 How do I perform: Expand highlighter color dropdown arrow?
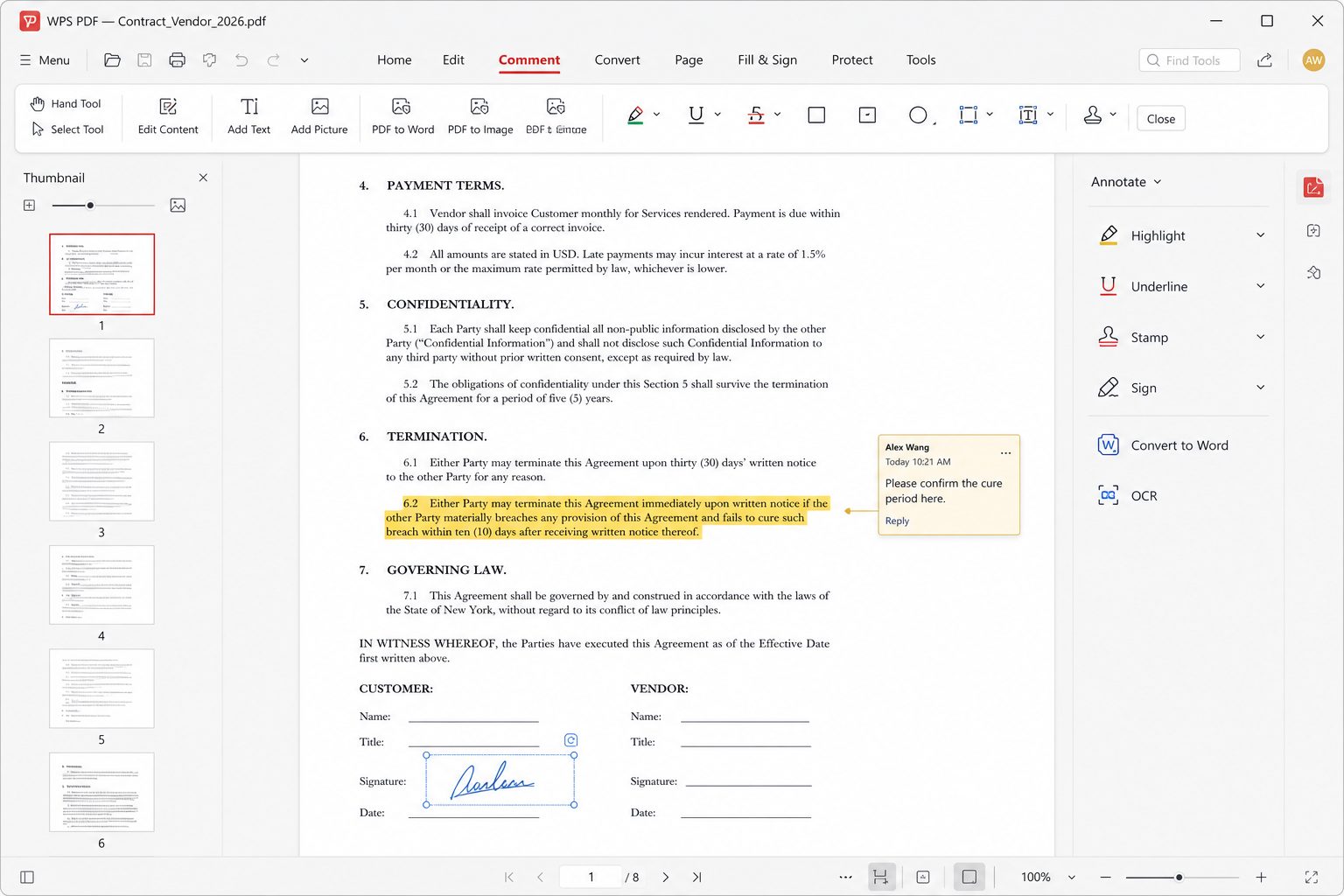click(x=657, y=115)
